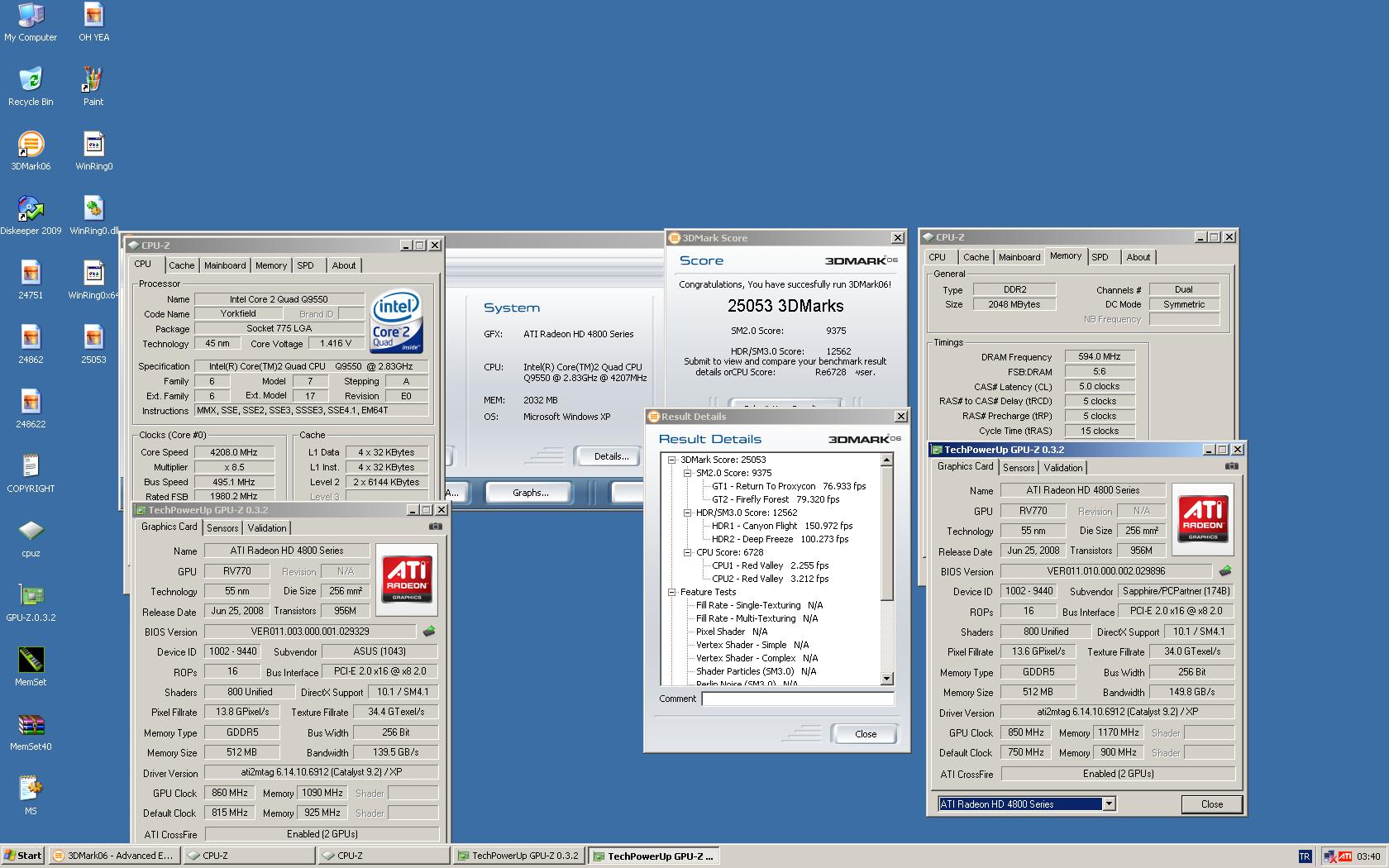Switch to Memory tab in left CPU-Z
This screenshot has width=1389, height=868.
(x=271, y=265)
